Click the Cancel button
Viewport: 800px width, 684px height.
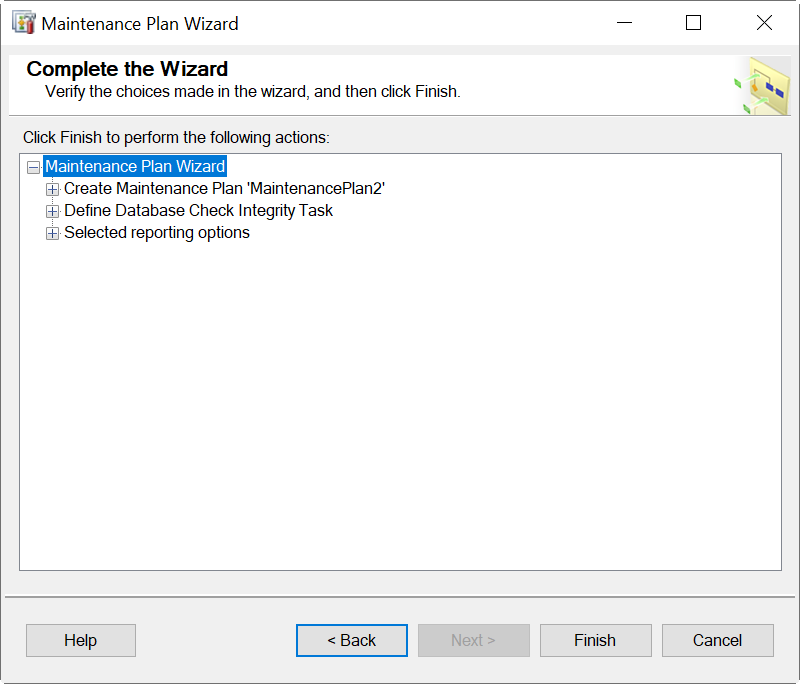717,640
